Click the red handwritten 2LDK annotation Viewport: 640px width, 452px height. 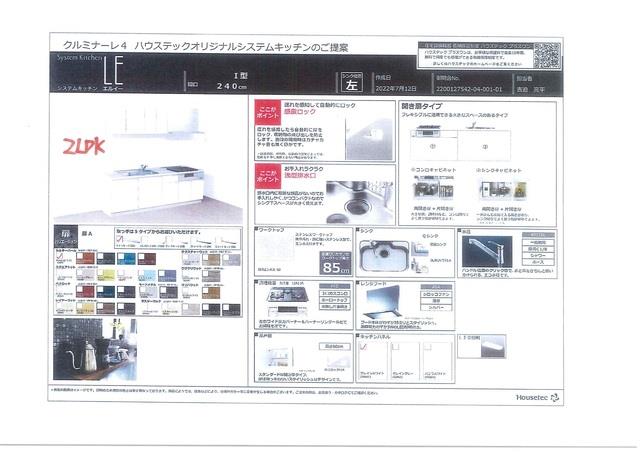[x=83, y=148]
